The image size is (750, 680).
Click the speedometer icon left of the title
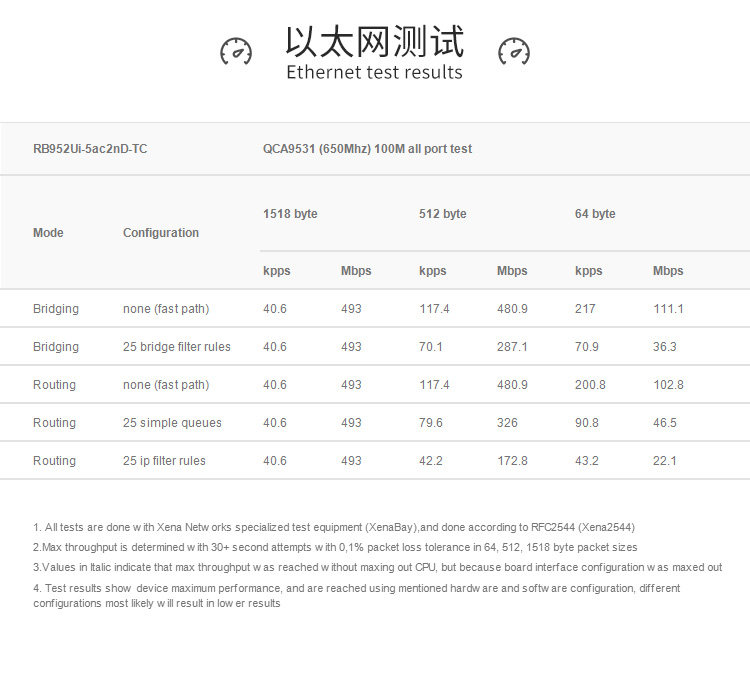(x=236, y=51)
